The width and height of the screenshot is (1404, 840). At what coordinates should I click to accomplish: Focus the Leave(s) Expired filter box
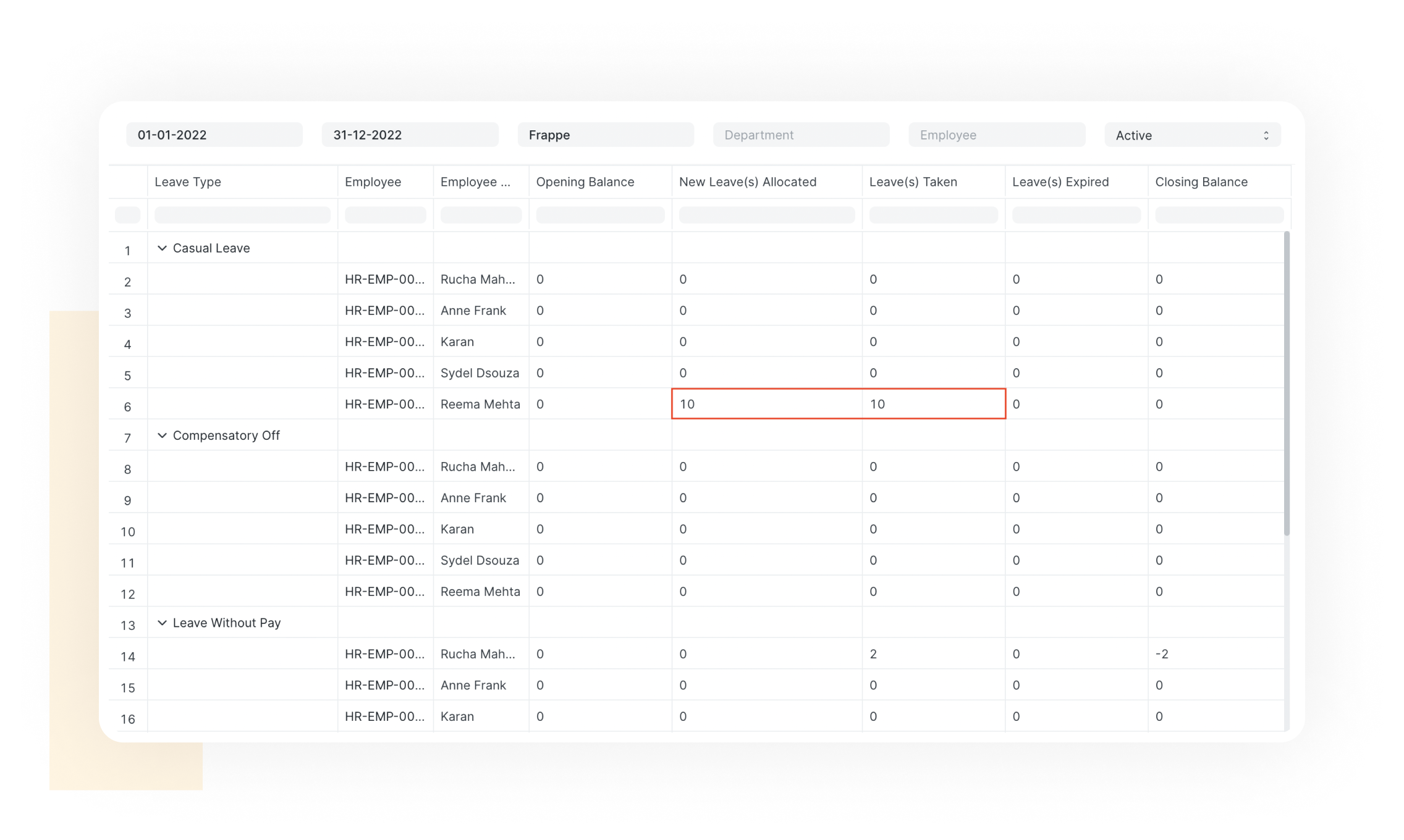(1076, 215)
